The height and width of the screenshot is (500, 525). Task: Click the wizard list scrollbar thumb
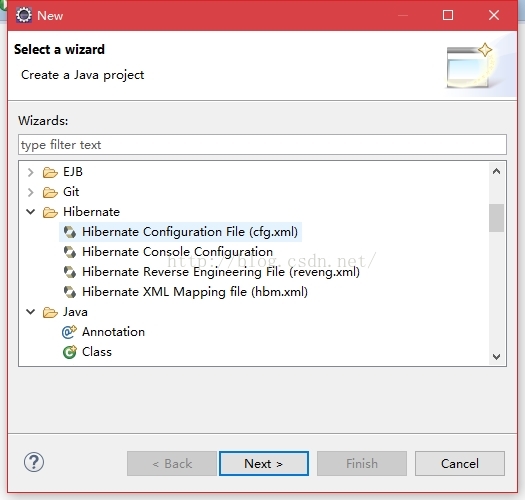[497, 218]
